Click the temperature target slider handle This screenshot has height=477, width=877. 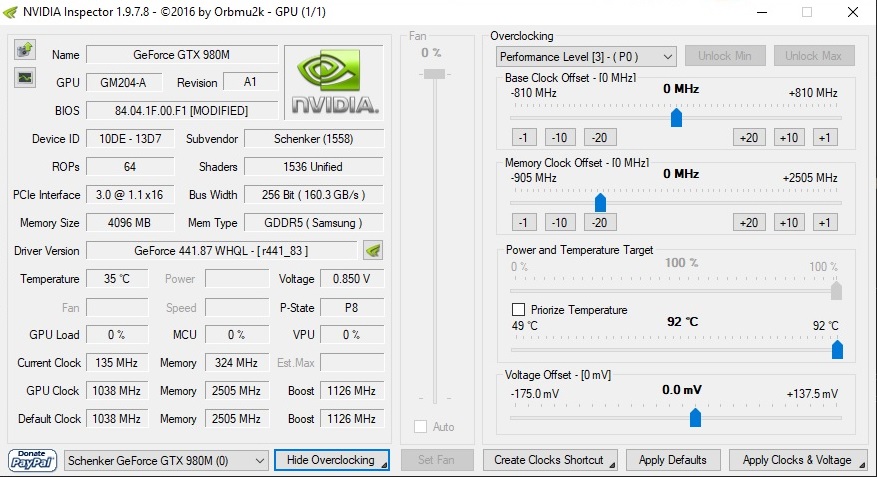coord(837,350)
